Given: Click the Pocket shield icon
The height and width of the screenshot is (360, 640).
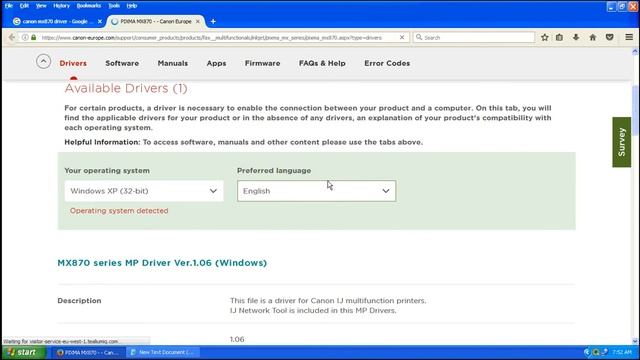Looking at the screenshot, I should click(x=609, y=37).
